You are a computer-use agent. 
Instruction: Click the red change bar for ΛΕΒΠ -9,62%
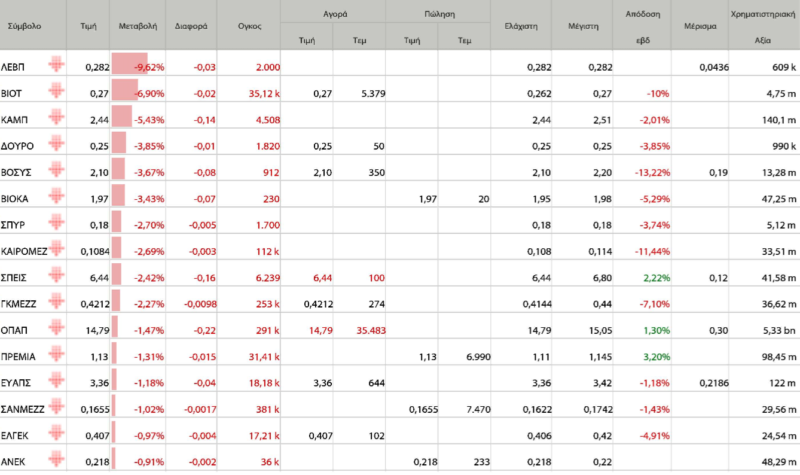click(x=130, y=67)
